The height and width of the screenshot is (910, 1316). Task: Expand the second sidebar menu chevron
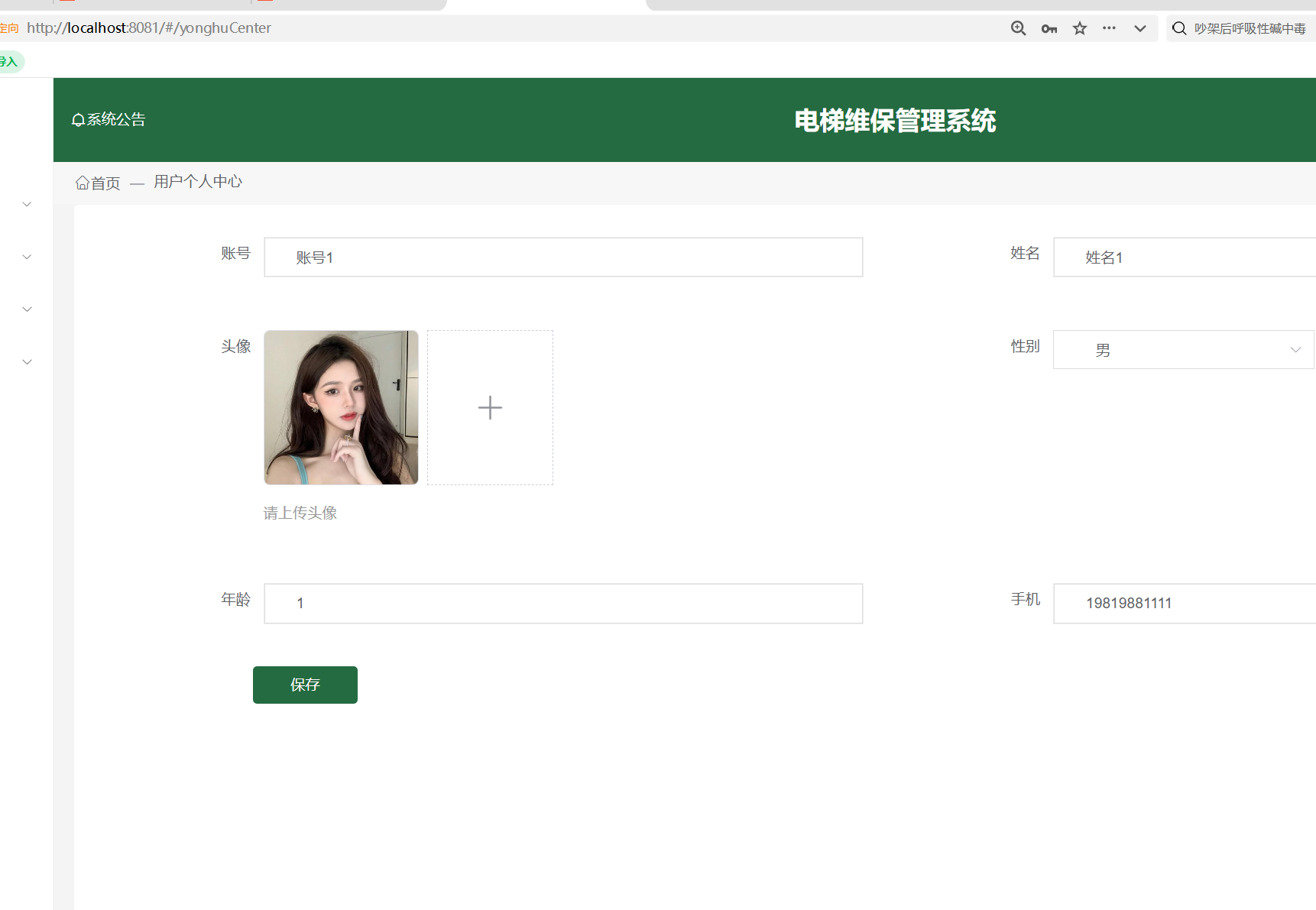[x=27, y=257]
